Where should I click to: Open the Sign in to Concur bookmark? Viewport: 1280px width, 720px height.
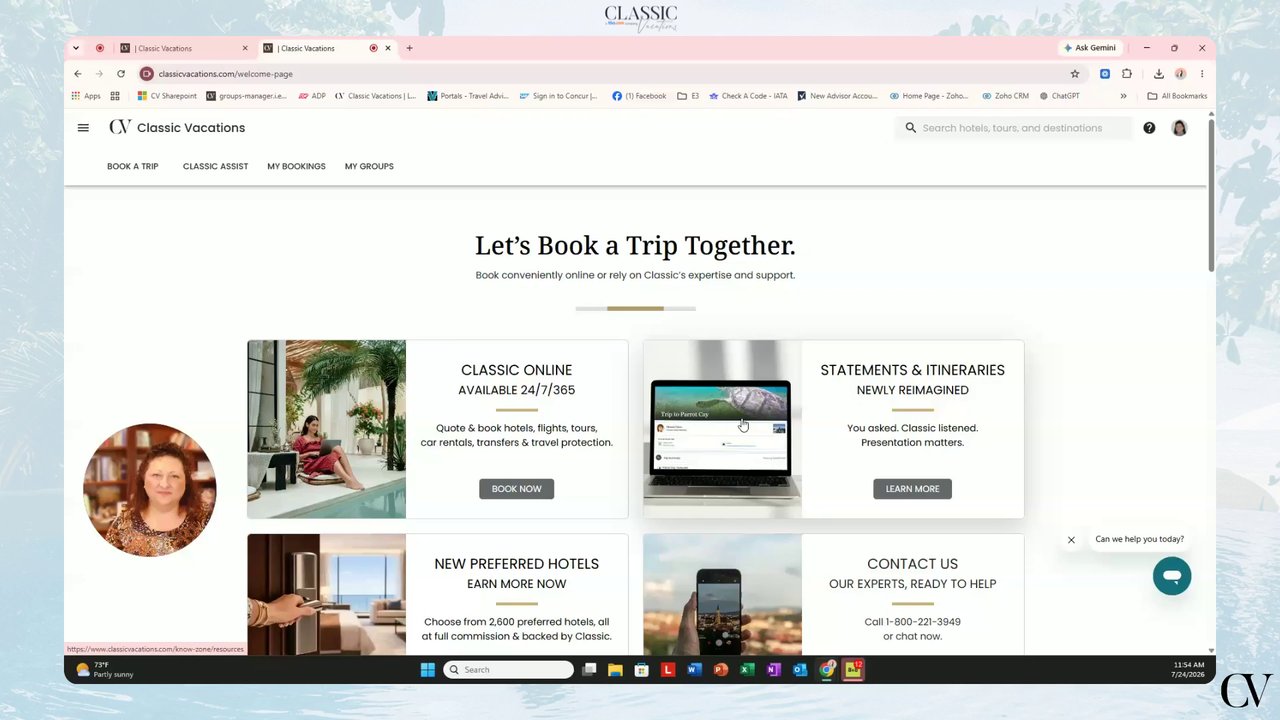point(559,96)
